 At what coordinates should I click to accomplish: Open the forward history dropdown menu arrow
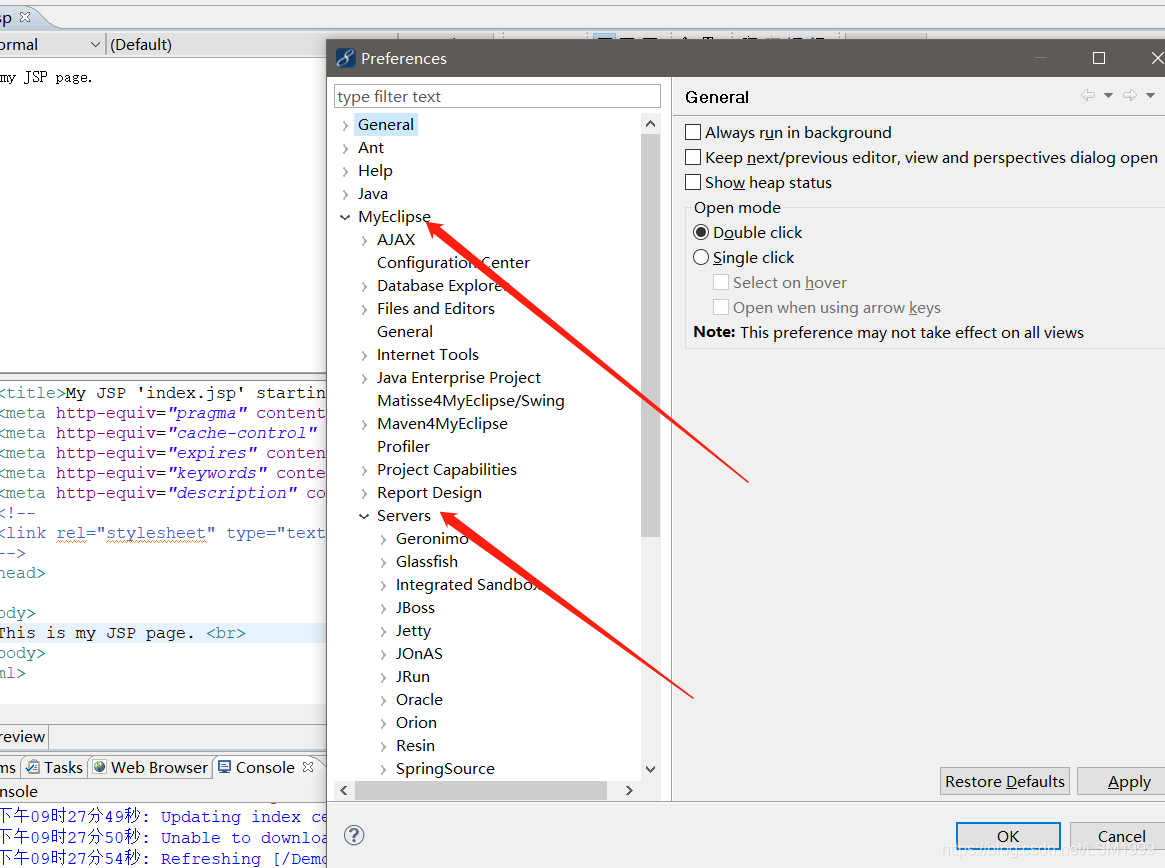click(1150, 95)
